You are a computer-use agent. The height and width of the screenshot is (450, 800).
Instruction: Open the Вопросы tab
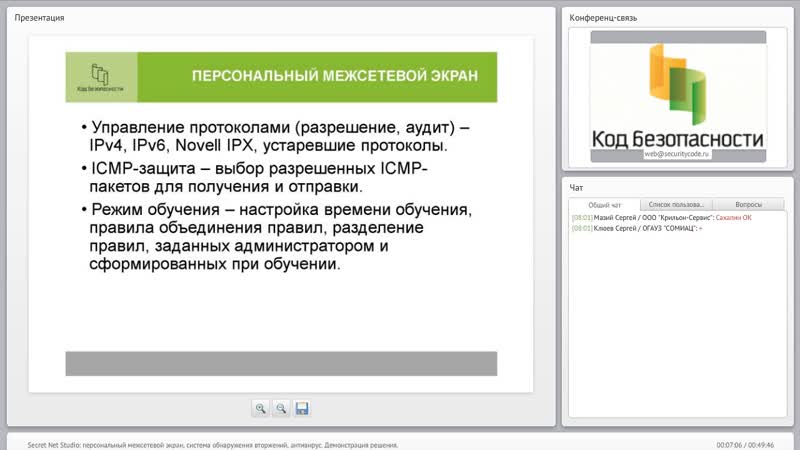[x=748, y=205]
